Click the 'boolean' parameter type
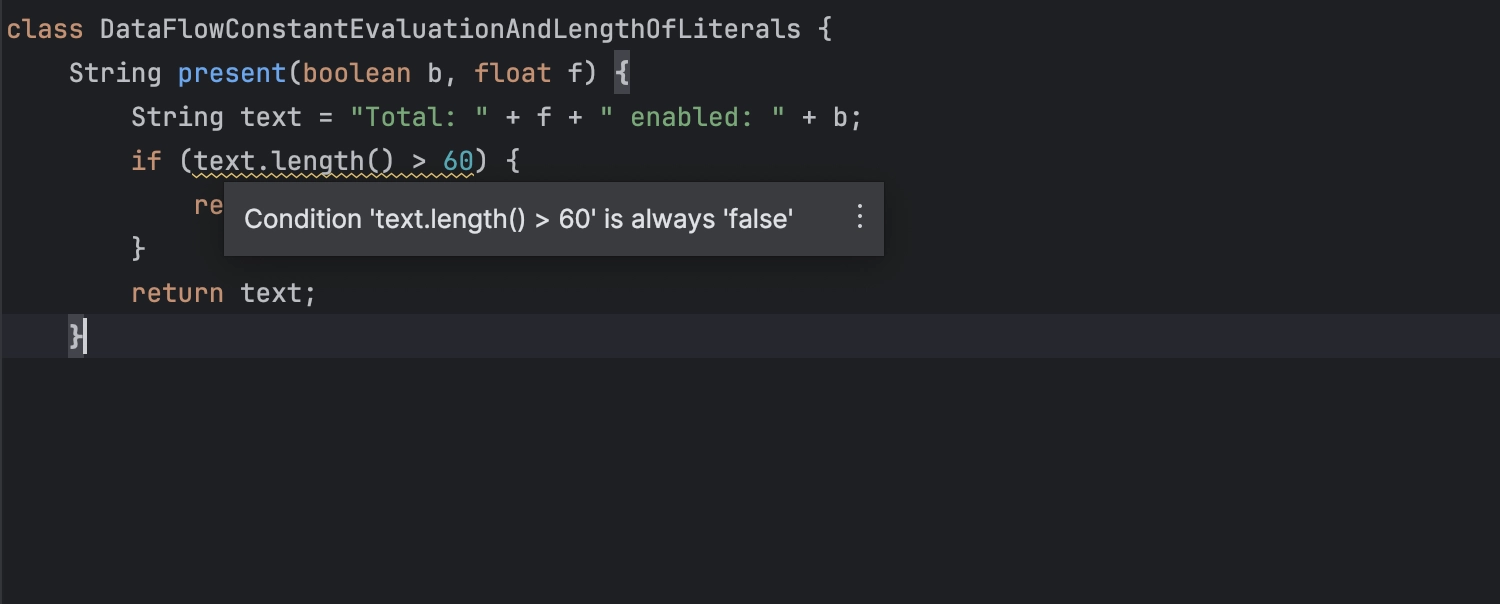 (x=357, y=73)
